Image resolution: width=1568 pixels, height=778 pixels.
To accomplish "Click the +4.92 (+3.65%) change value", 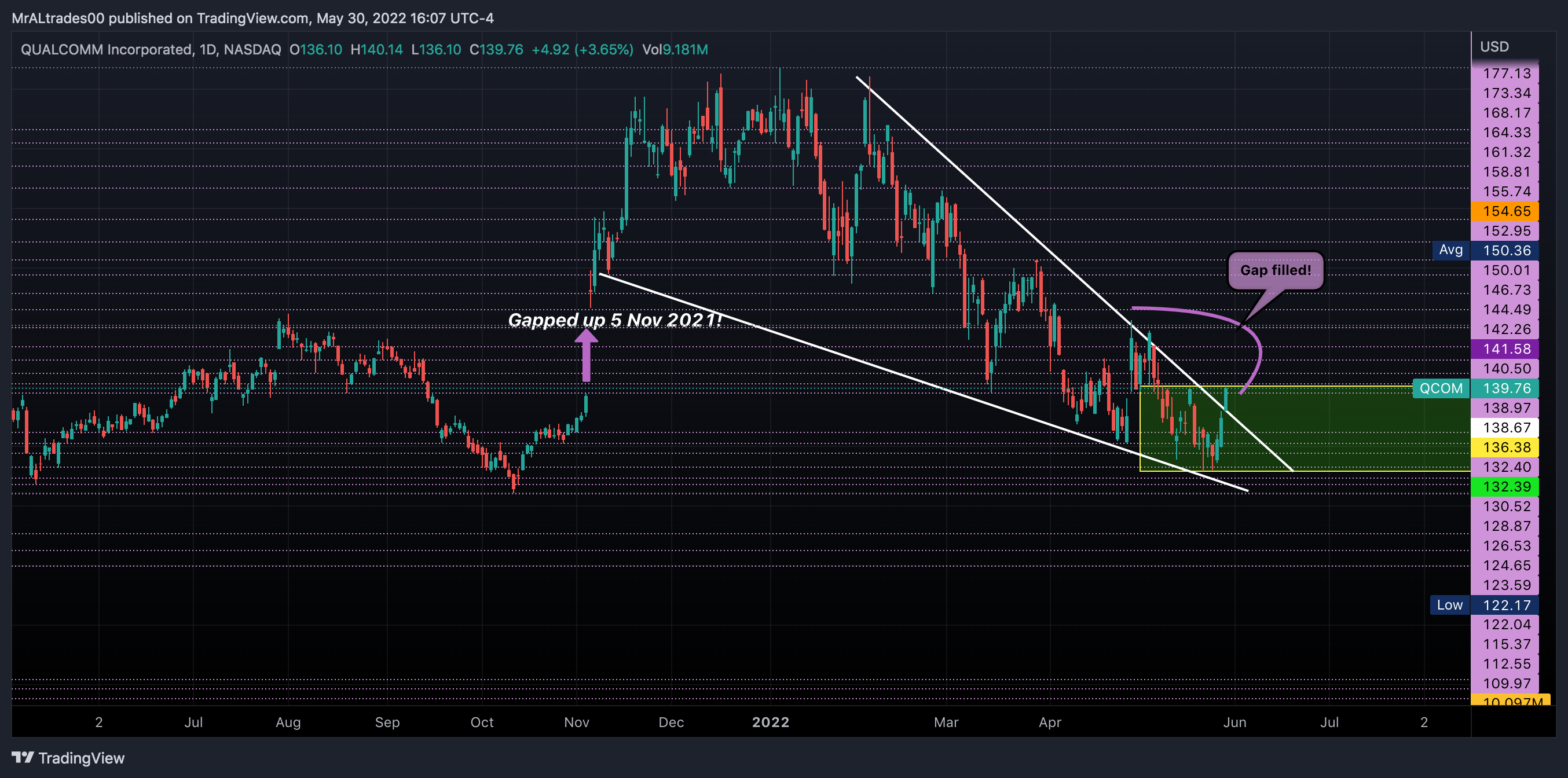I will pyautogui.click(x=582, y=49).
